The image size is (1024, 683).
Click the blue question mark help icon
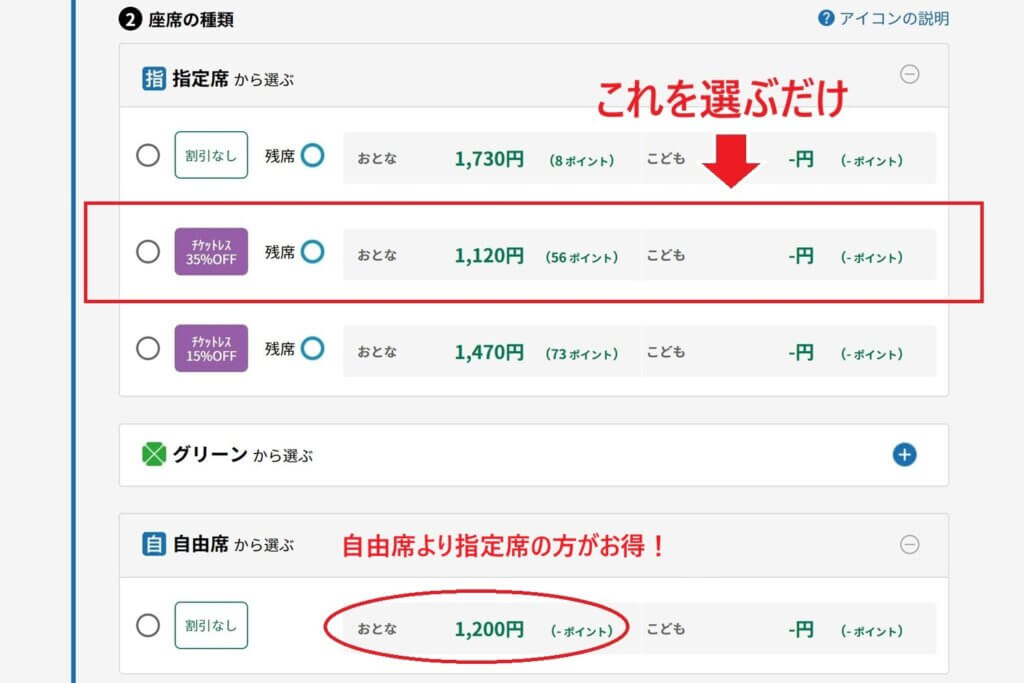(x=826, y=18)
